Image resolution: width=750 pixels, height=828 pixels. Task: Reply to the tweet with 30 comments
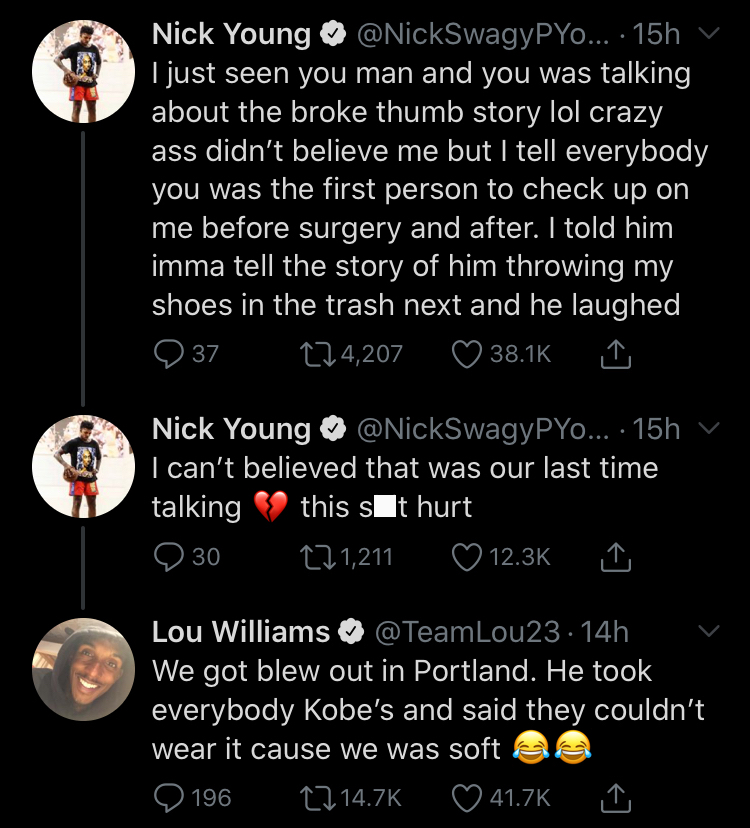tap(168, 557)
